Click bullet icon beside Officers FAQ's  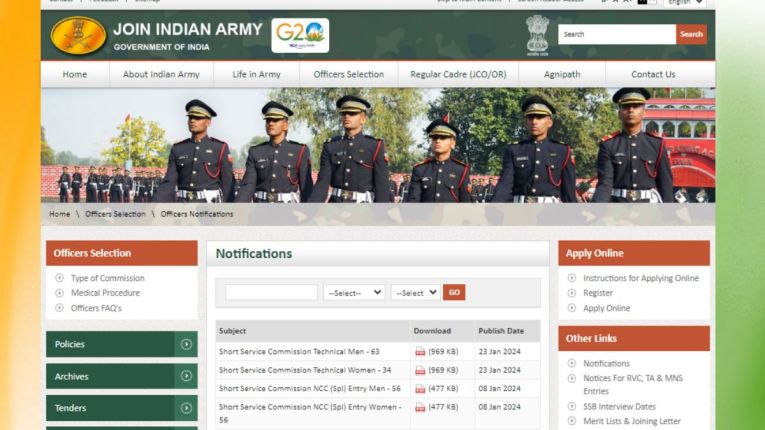pos(60,308)
